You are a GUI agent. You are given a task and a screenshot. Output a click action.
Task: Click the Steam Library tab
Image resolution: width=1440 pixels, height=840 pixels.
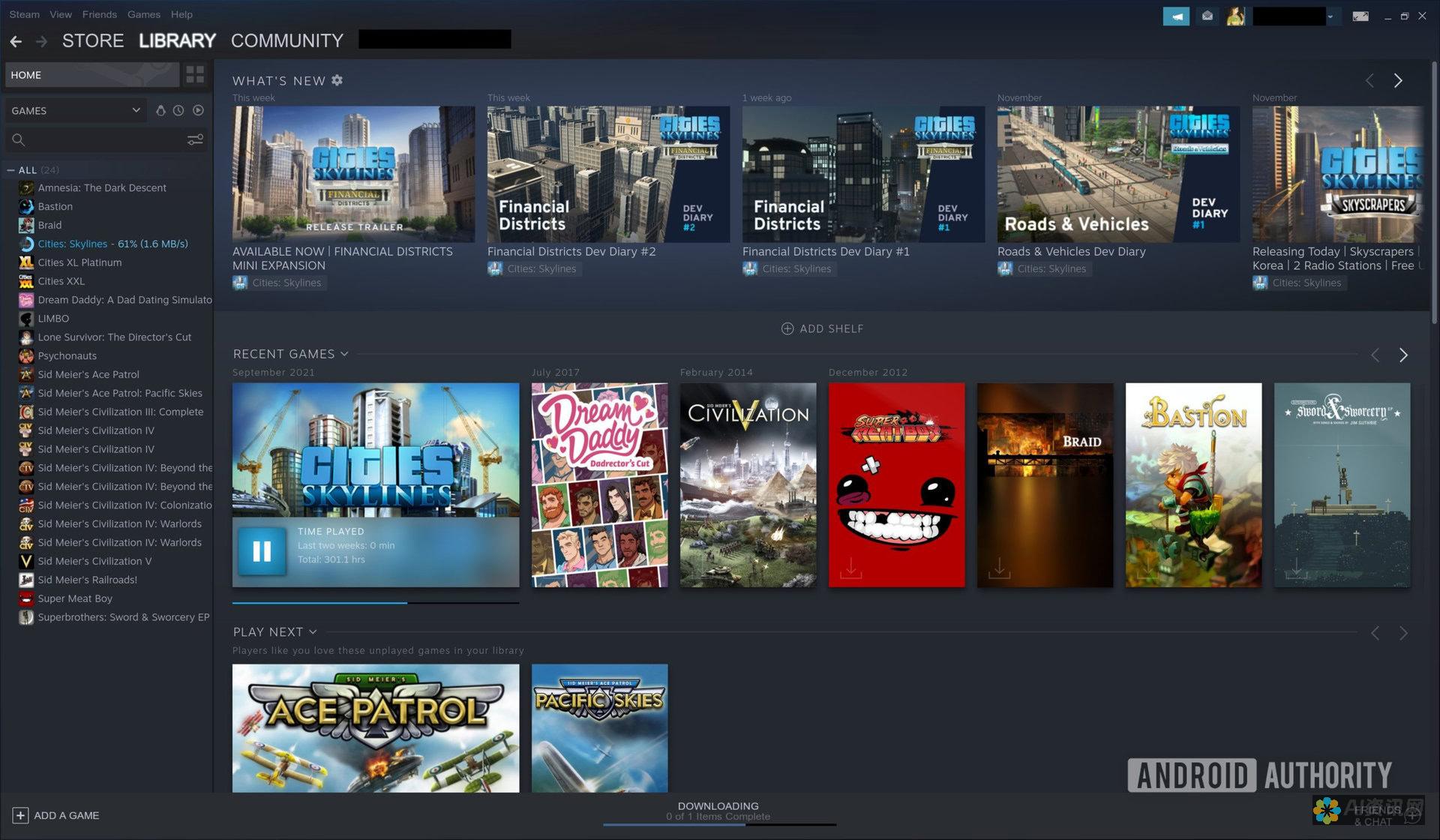click(178, 40)
